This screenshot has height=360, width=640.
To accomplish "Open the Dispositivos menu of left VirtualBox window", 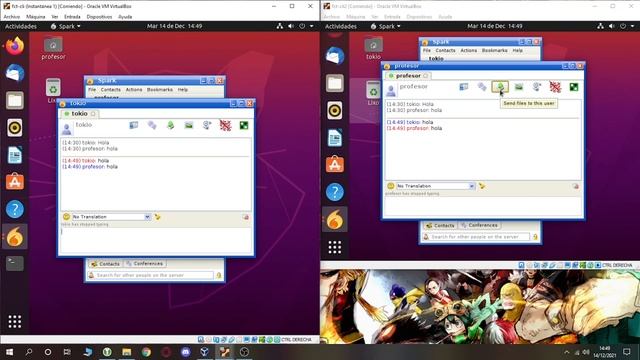I will (x=99, y=17).
